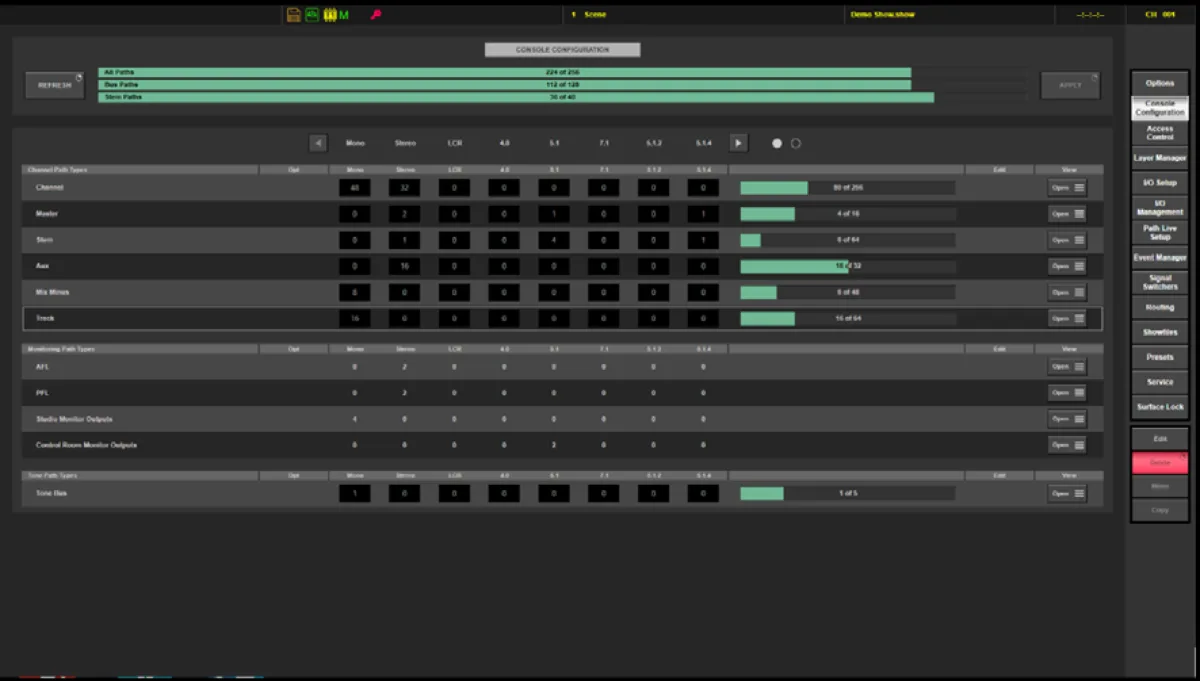
Task: Click the yellow memory icon beside the M
Action: [x=329, y=15]
